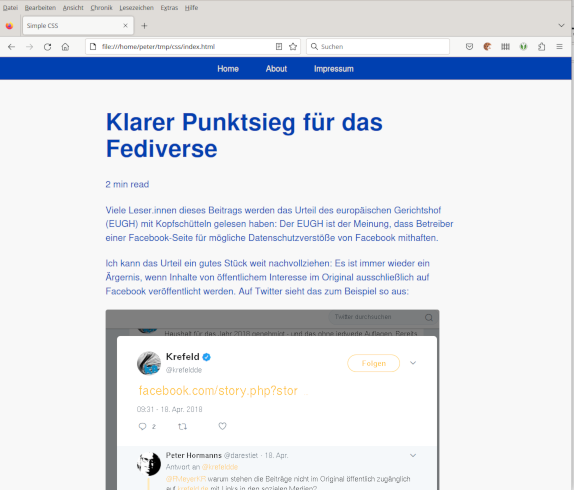This screenshot has width=574, height=490.
Task: Expand the Peter Hormanns reply chevron
Action: pyautogui.click(x=413, y=456)
